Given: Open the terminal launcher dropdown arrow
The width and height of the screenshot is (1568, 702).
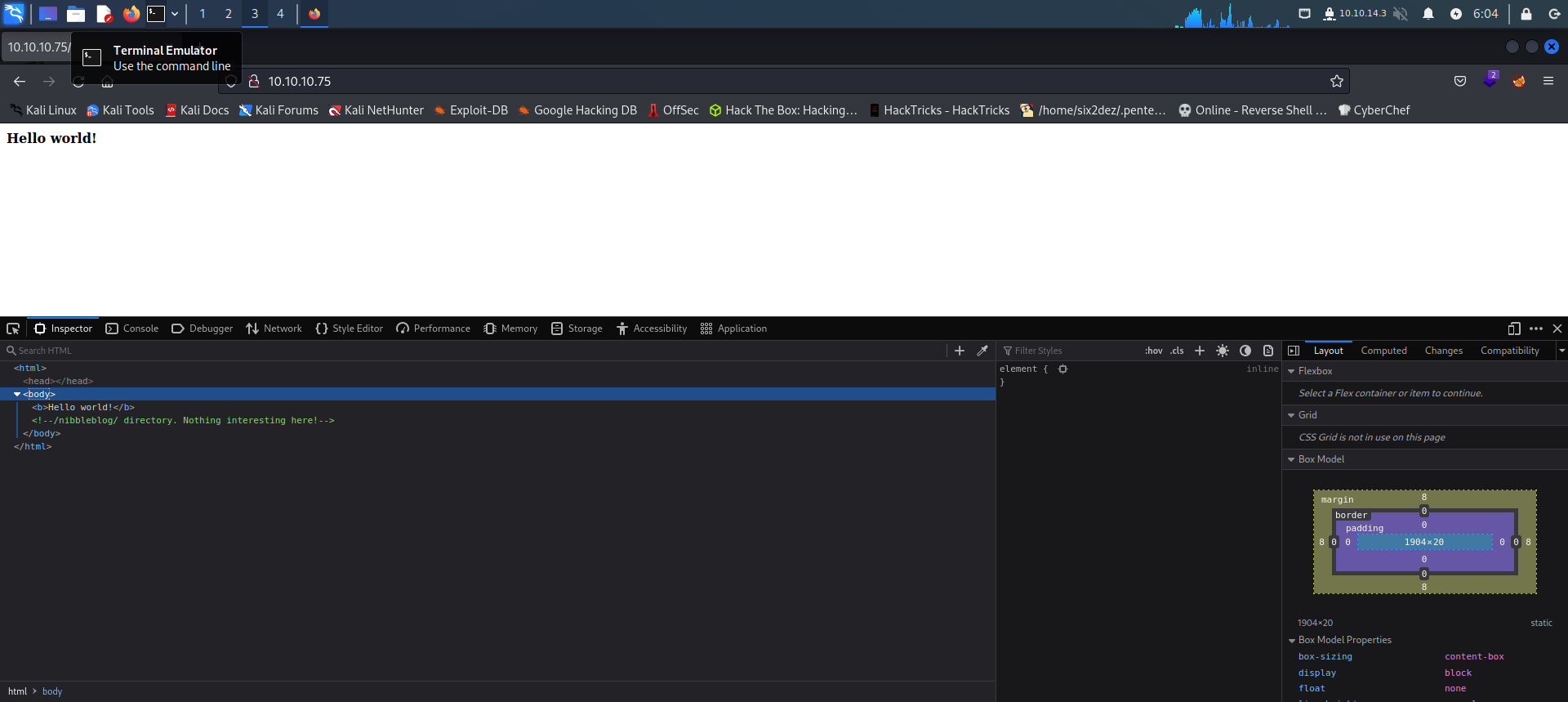Looking at the screenshot, I should [175, 14].
